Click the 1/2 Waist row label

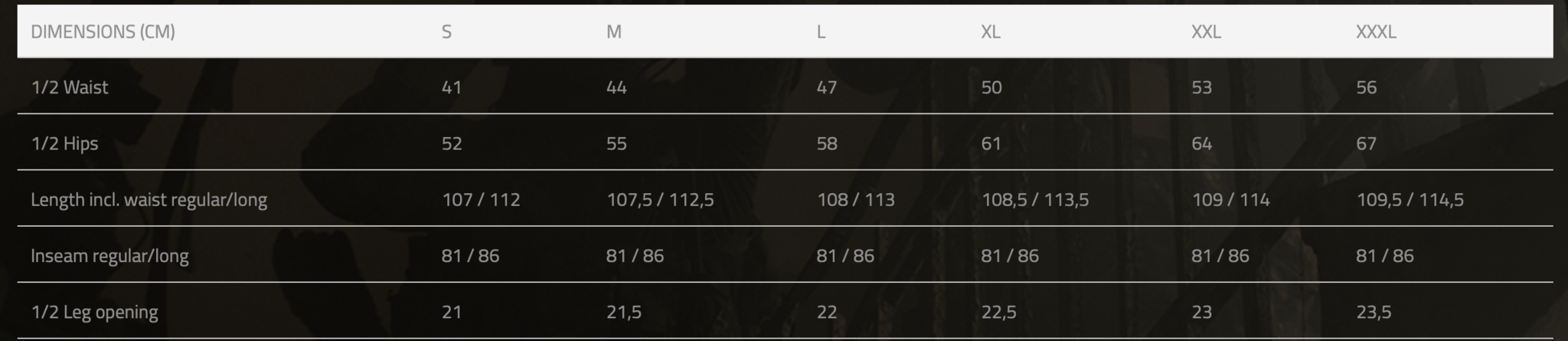point(70,87)
